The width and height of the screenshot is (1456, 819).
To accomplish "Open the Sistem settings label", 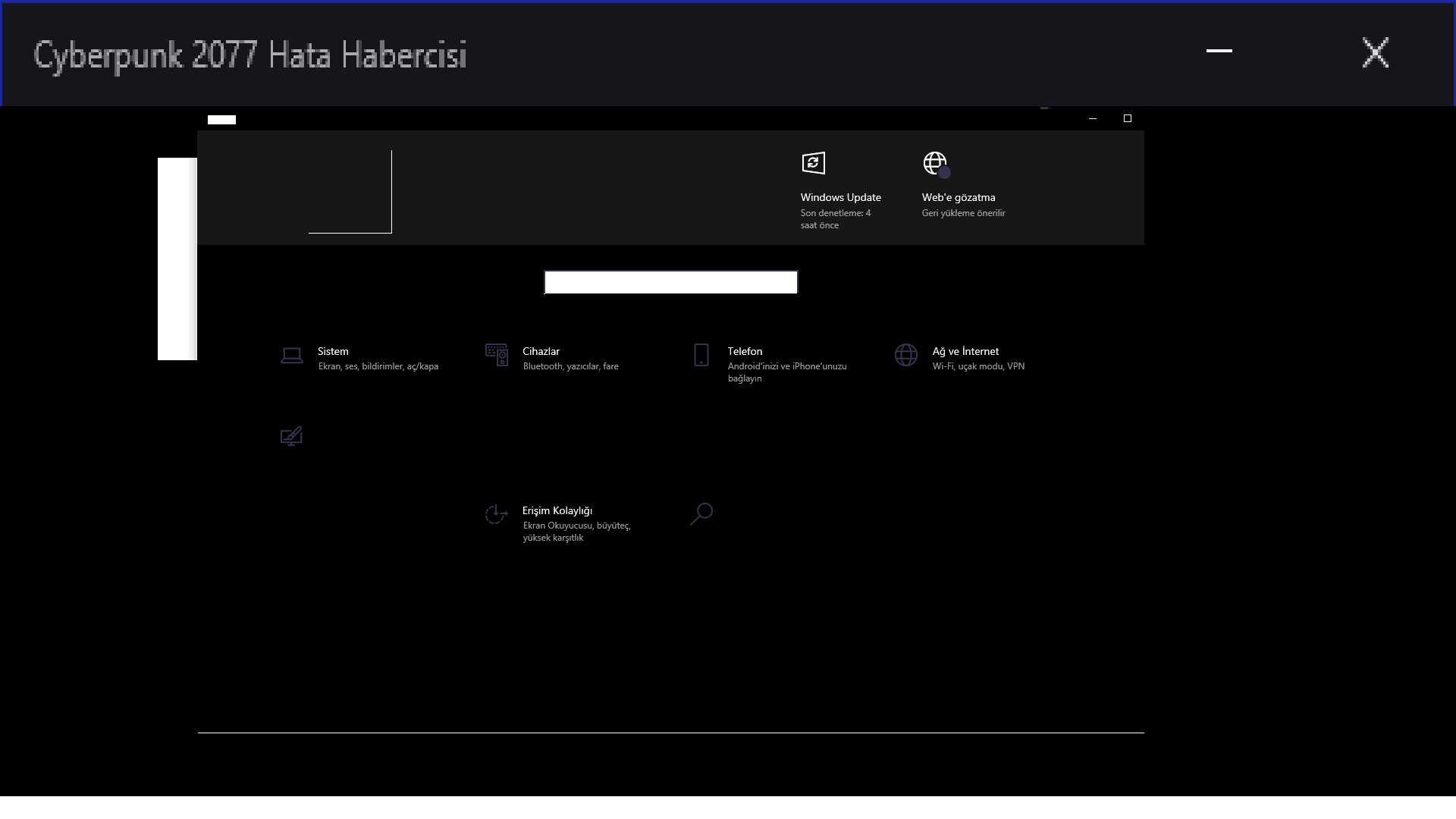I will point(333,351).
